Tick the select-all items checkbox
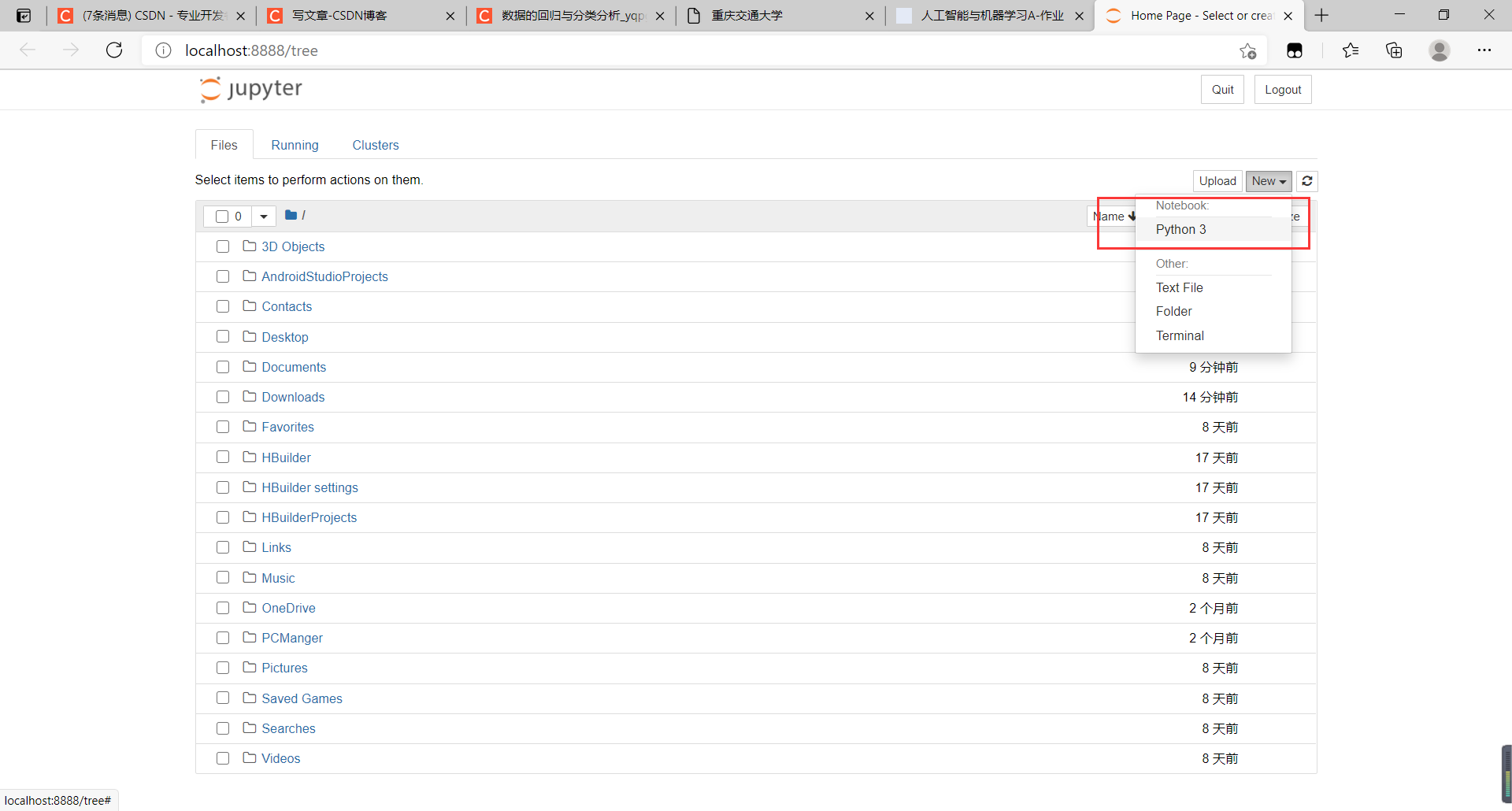Viewport: 1512px width, 811px height. point(222,217)
